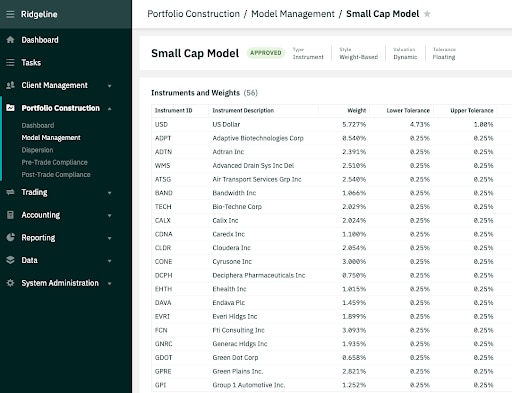Select Dispersion in the sidebar submenu
The width and height of the screenshot is (512, 393).
[x=37, y=150]
